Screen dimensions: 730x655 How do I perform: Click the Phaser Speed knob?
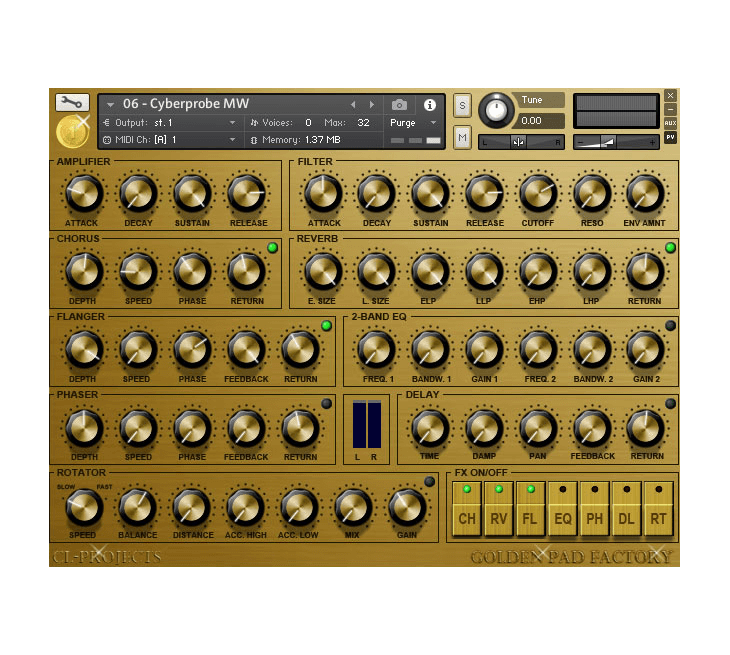point(138,427)
